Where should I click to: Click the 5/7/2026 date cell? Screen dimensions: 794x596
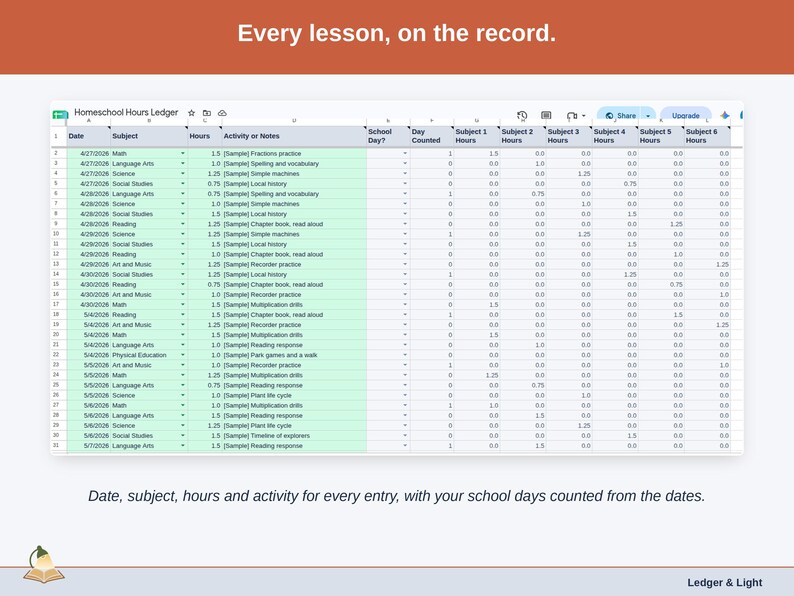(89, 446)
